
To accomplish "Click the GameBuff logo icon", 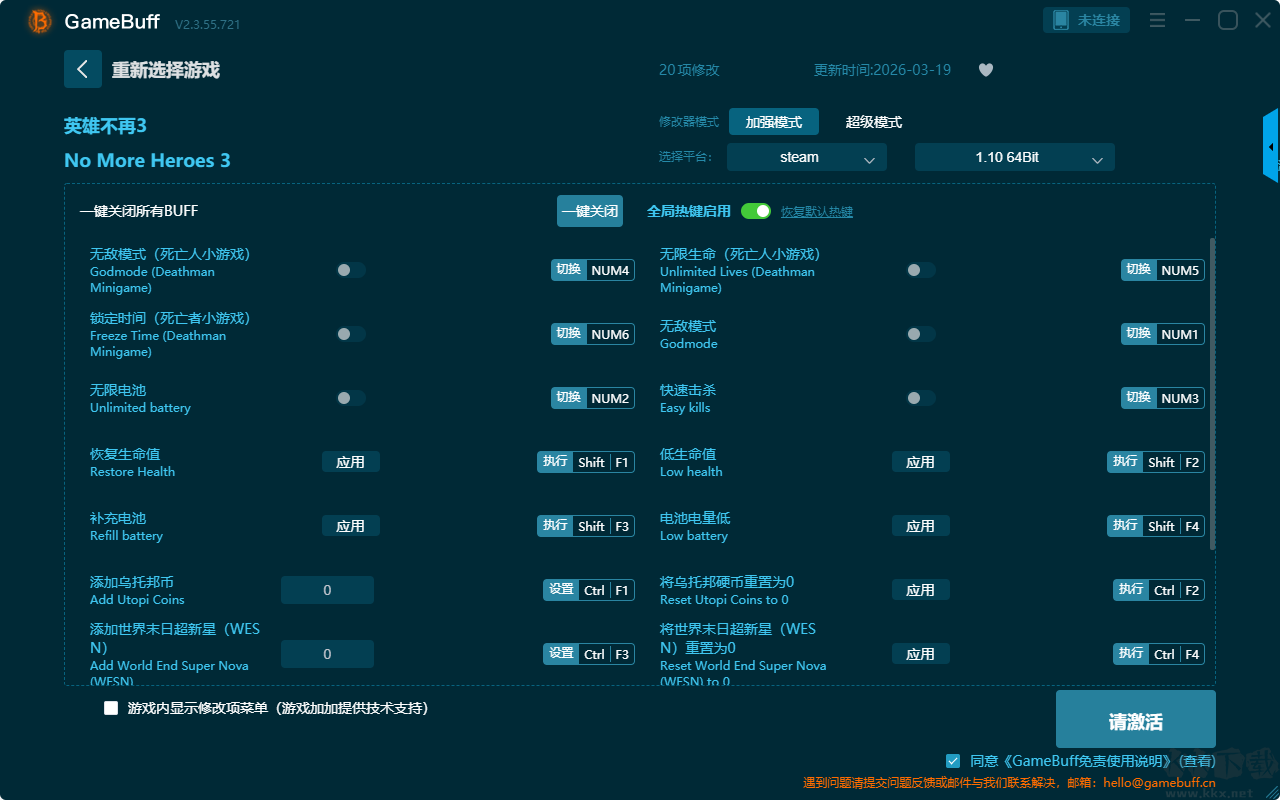I will pos(40,21).
